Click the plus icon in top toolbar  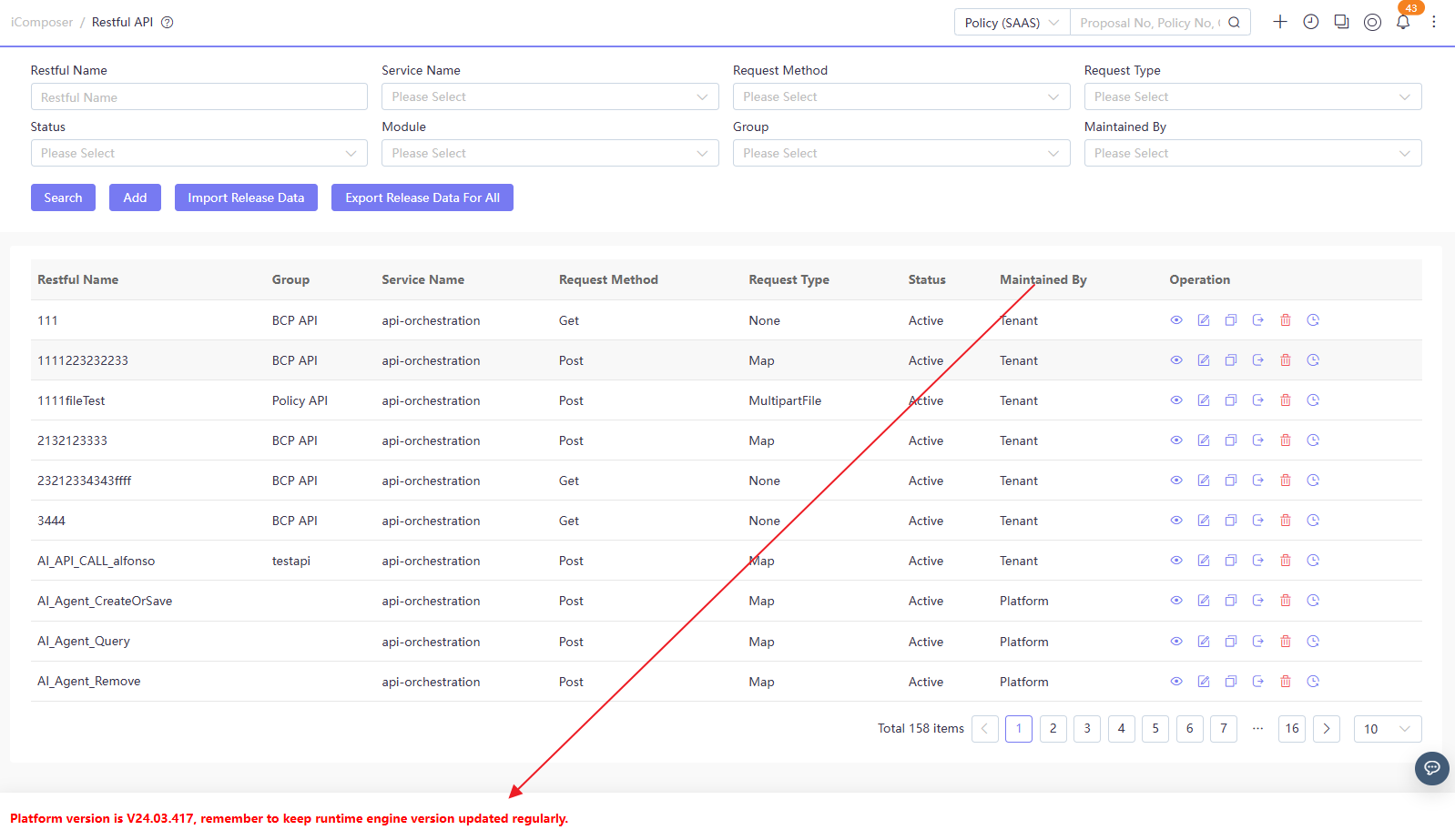pyautogui.click(x=1280, y=22)
